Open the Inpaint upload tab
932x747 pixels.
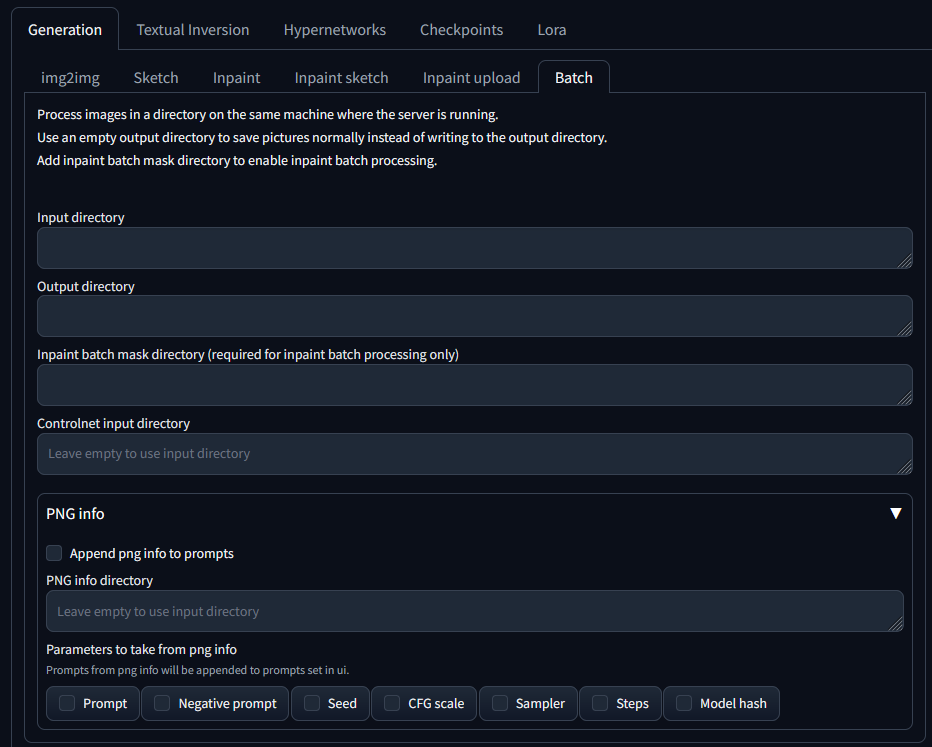[x=471, y=77]
